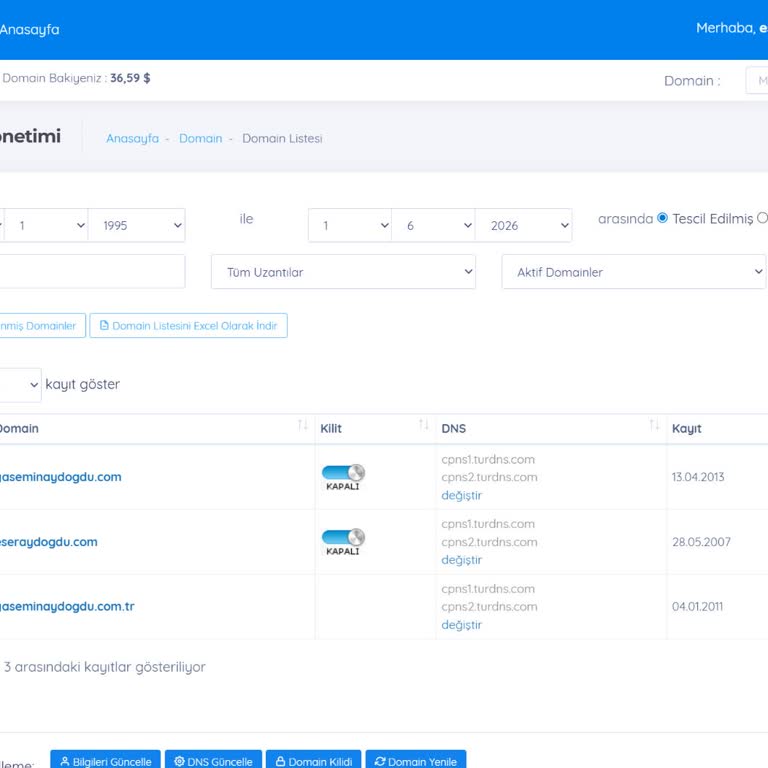The width and height of the screenshot is (768, 768).
Task: Open the yaseminaydogdu.com.tr domain link
Action: [67, 606]
